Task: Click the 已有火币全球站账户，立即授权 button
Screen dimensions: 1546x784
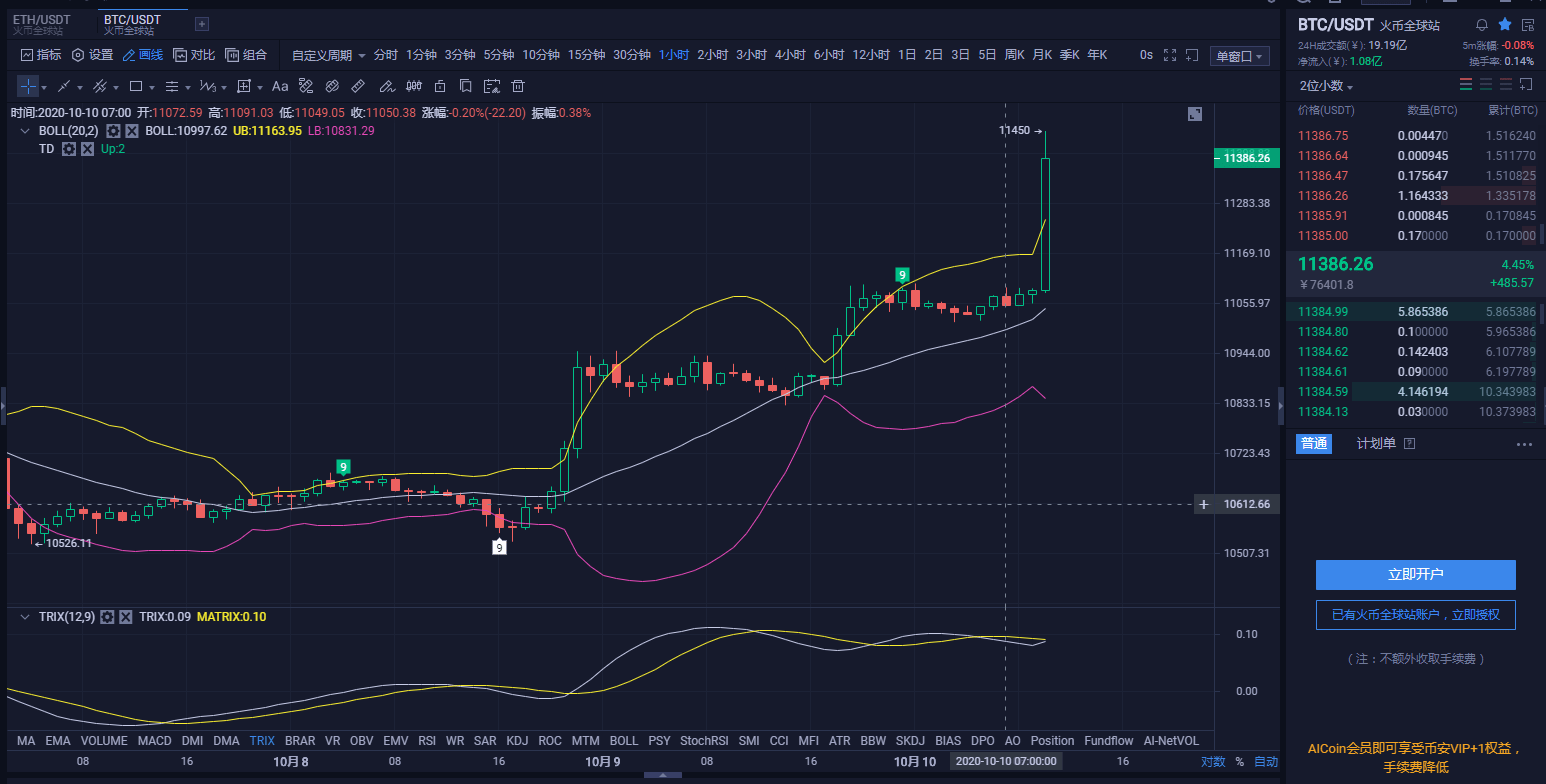Action: [x=1415, y=615]
